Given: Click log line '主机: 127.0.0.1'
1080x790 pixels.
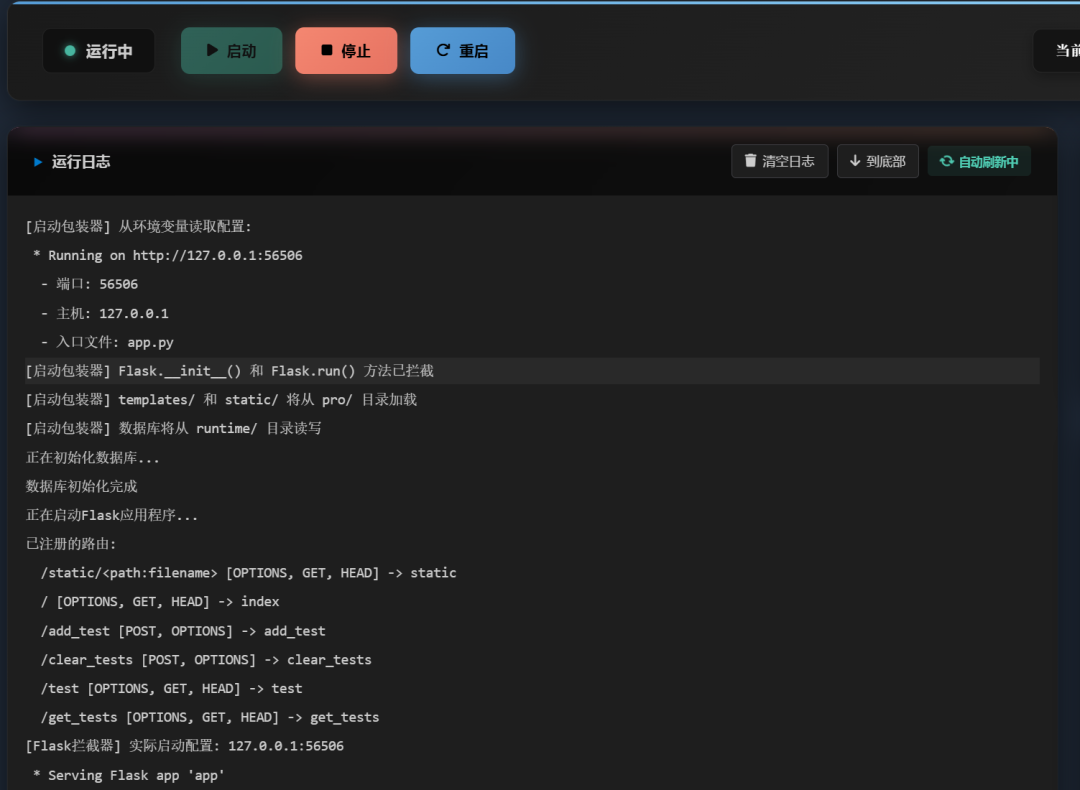Looking at the screenshot, I should pyautogui.click(x=105, y=313).
